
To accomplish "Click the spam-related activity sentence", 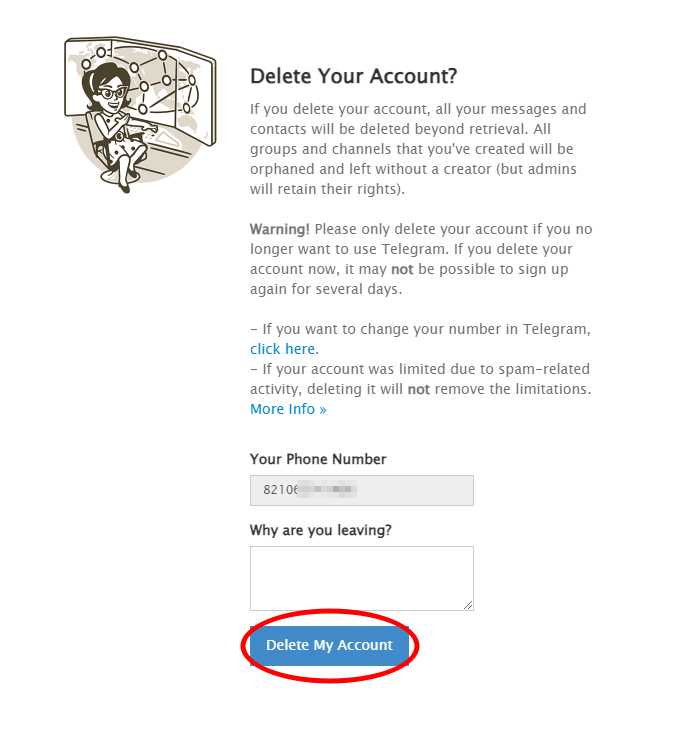I will pos(420,379).
